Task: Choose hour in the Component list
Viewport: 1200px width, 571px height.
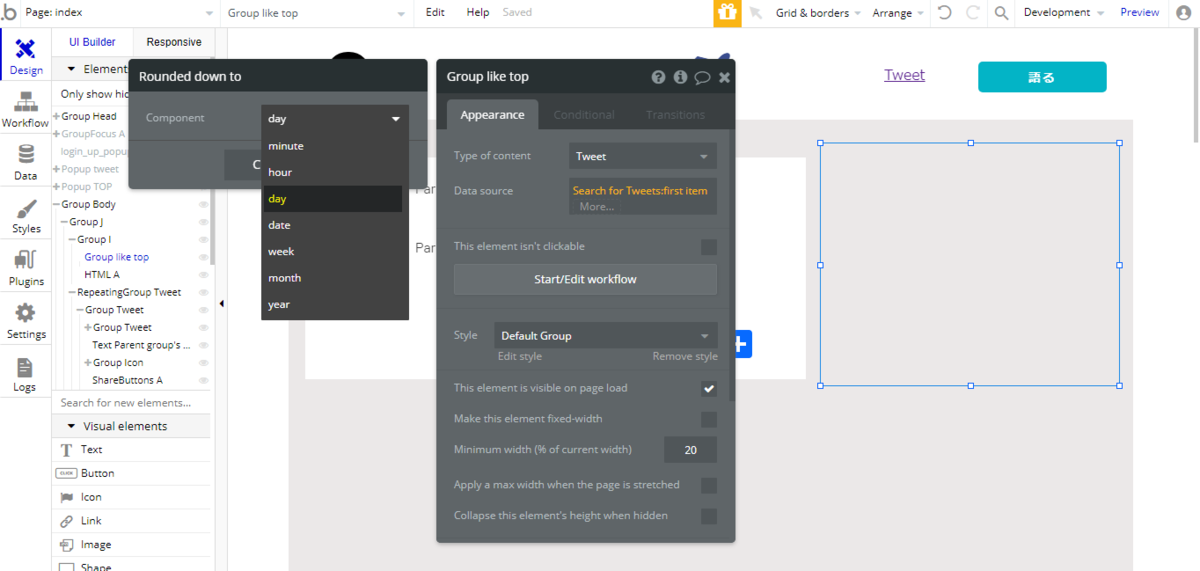Action: click(x=335, y=172)
